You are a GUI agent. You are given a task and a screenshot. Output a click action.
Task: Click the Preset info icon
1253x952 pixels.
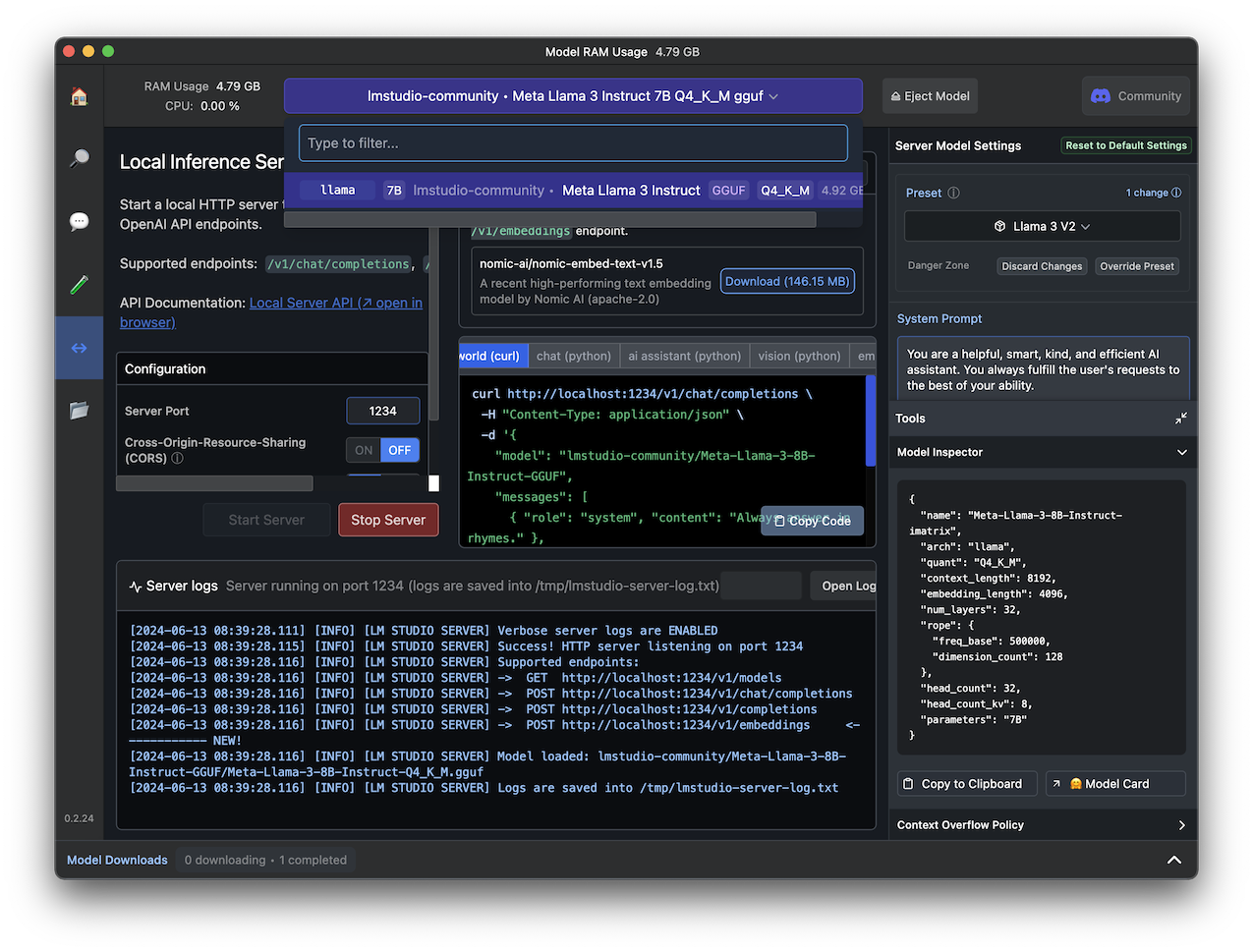953,194
